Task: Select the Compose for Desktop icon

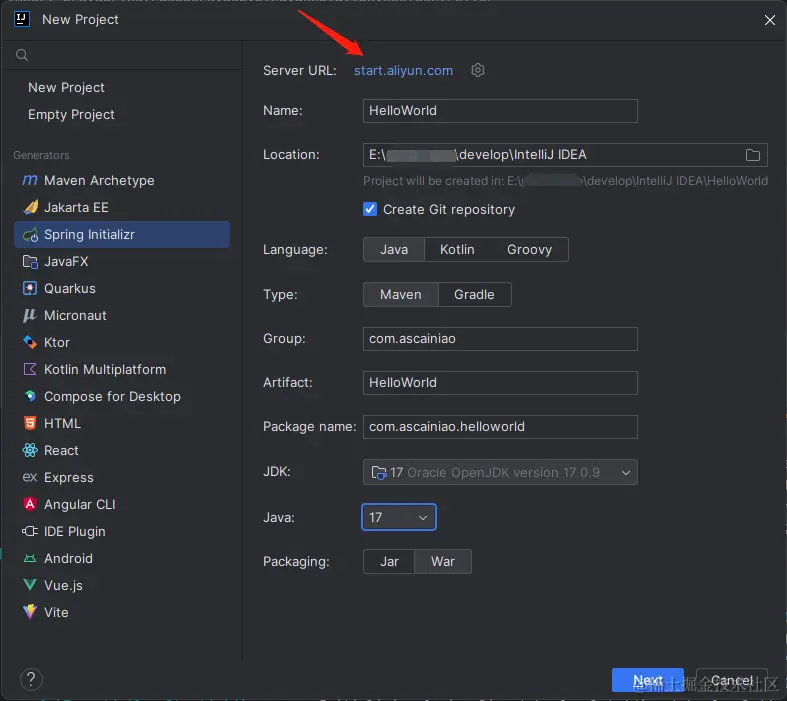Action: pos(30,396)
